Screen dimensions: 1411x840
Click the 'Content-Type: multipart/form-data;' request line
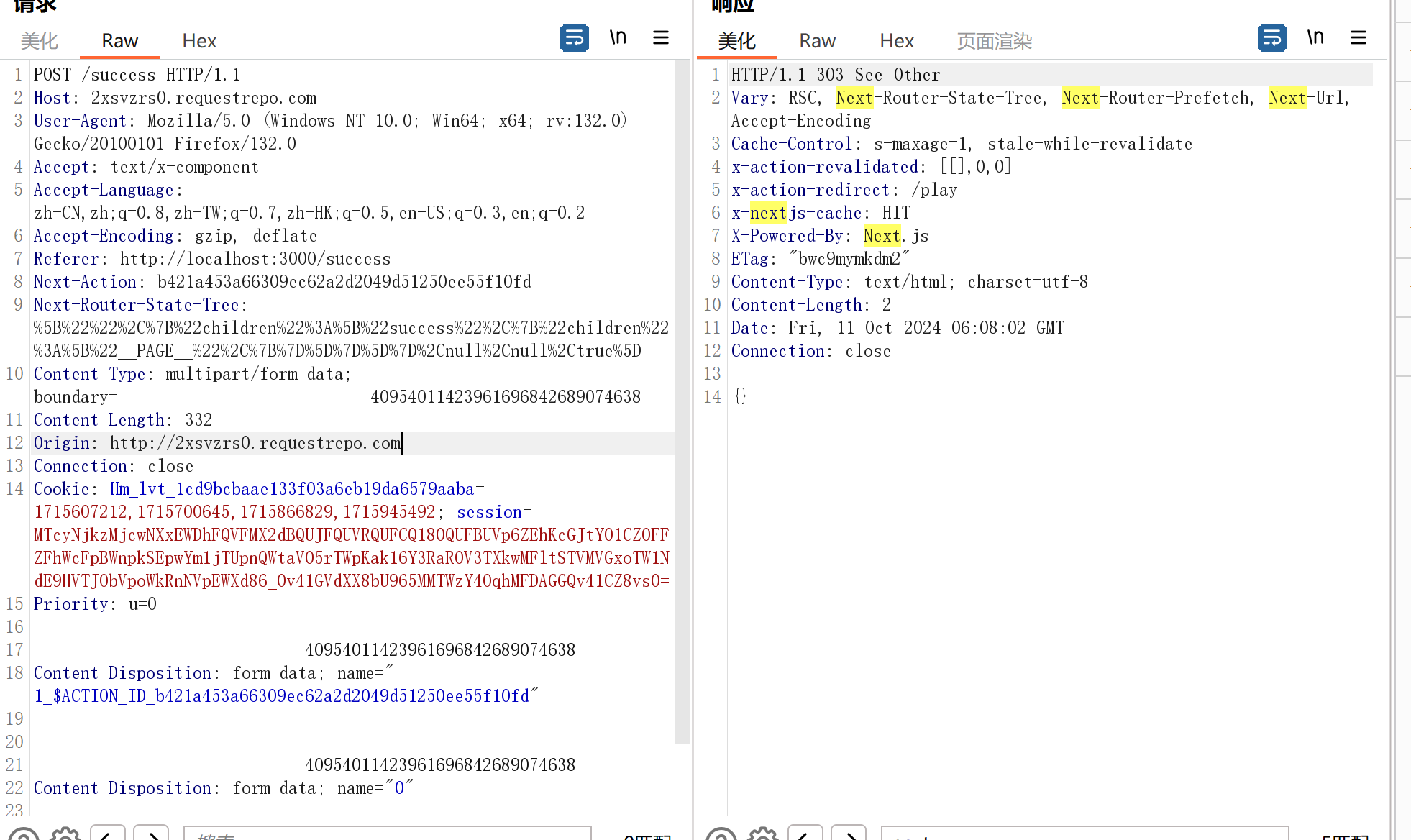(193, 374)
